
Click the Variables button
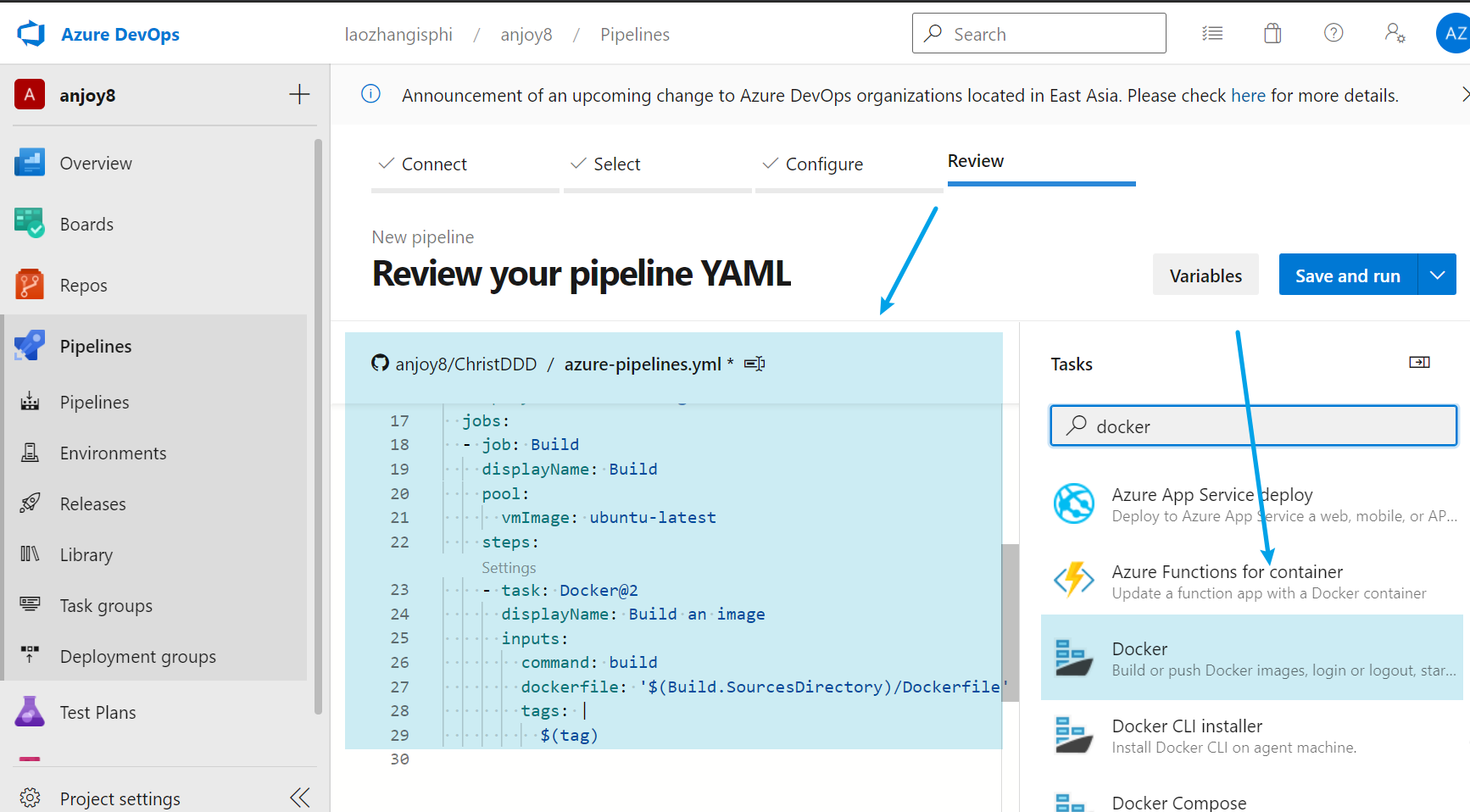pos(1206,275)
